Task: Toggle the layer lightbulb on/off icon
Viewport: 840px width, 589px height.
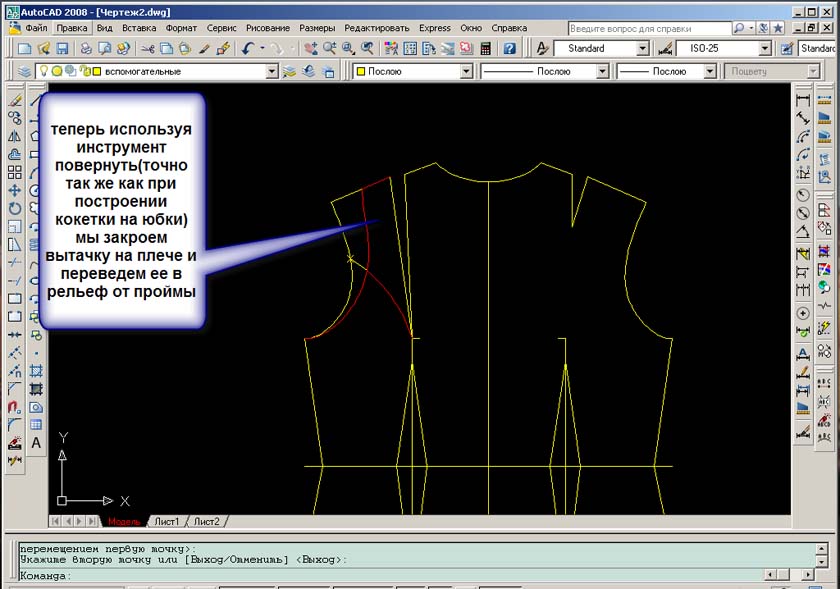Action: 43,72
